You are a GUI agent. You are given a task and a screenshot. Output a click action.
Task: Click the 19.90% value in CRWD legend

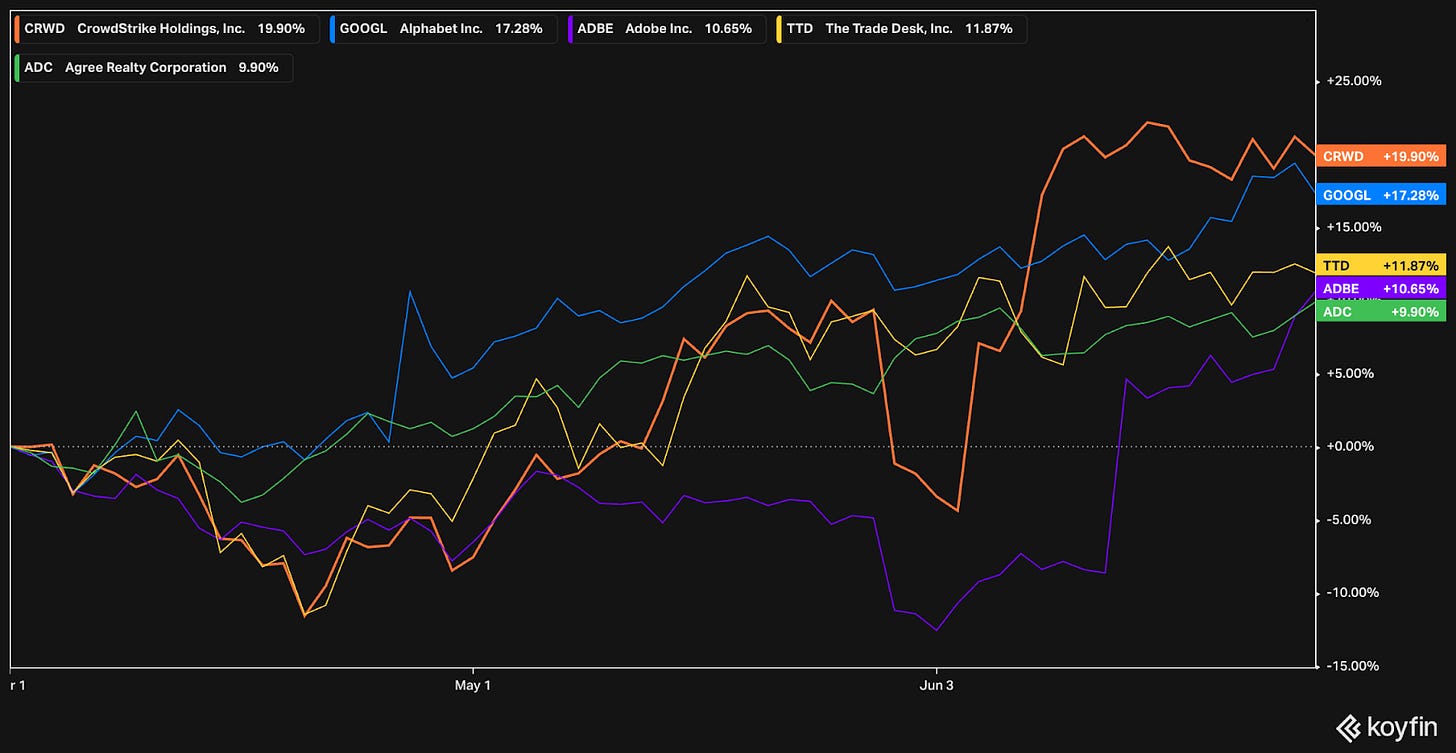pos(279,29)
